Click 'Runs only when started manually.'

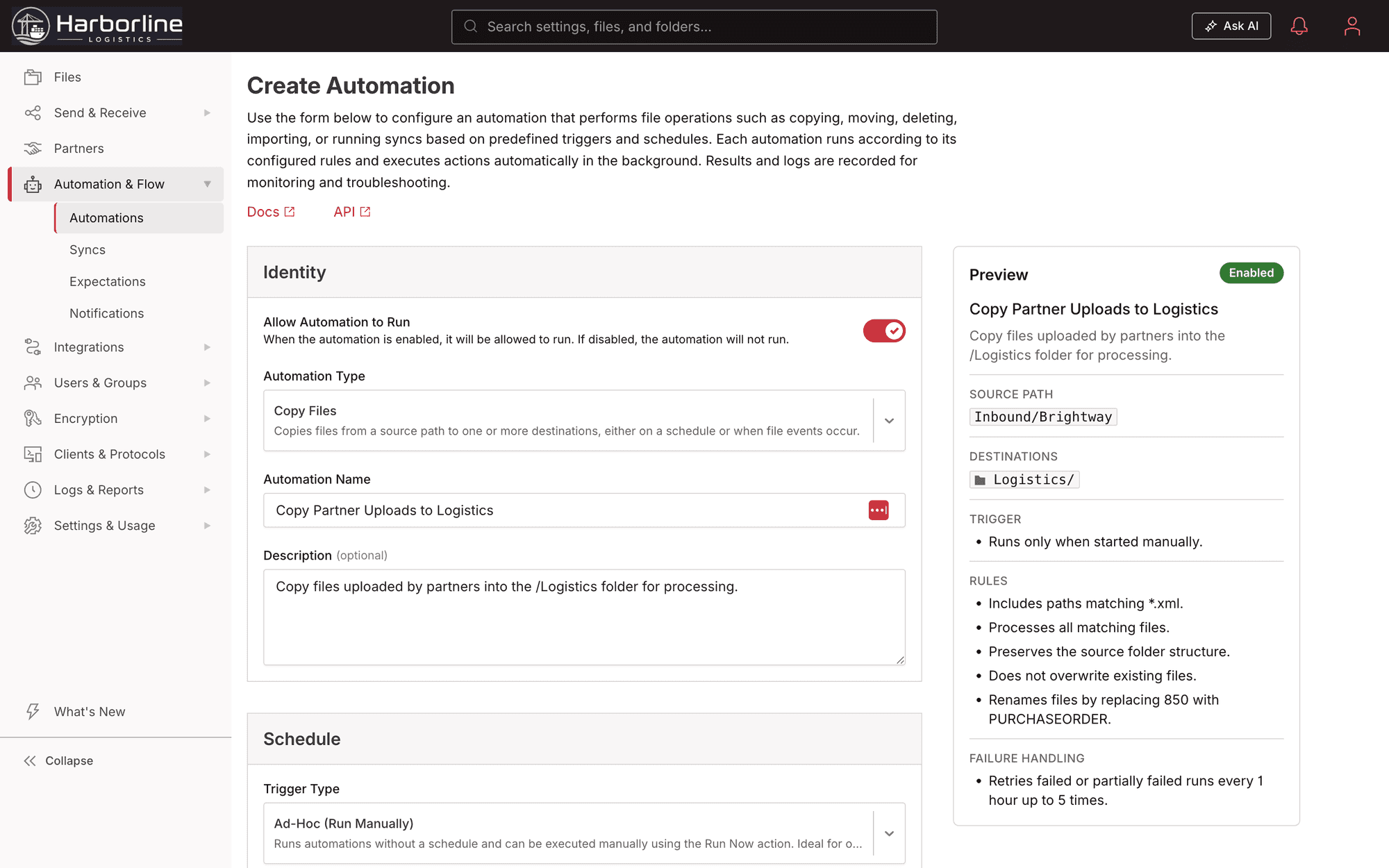coord(1095,542)
